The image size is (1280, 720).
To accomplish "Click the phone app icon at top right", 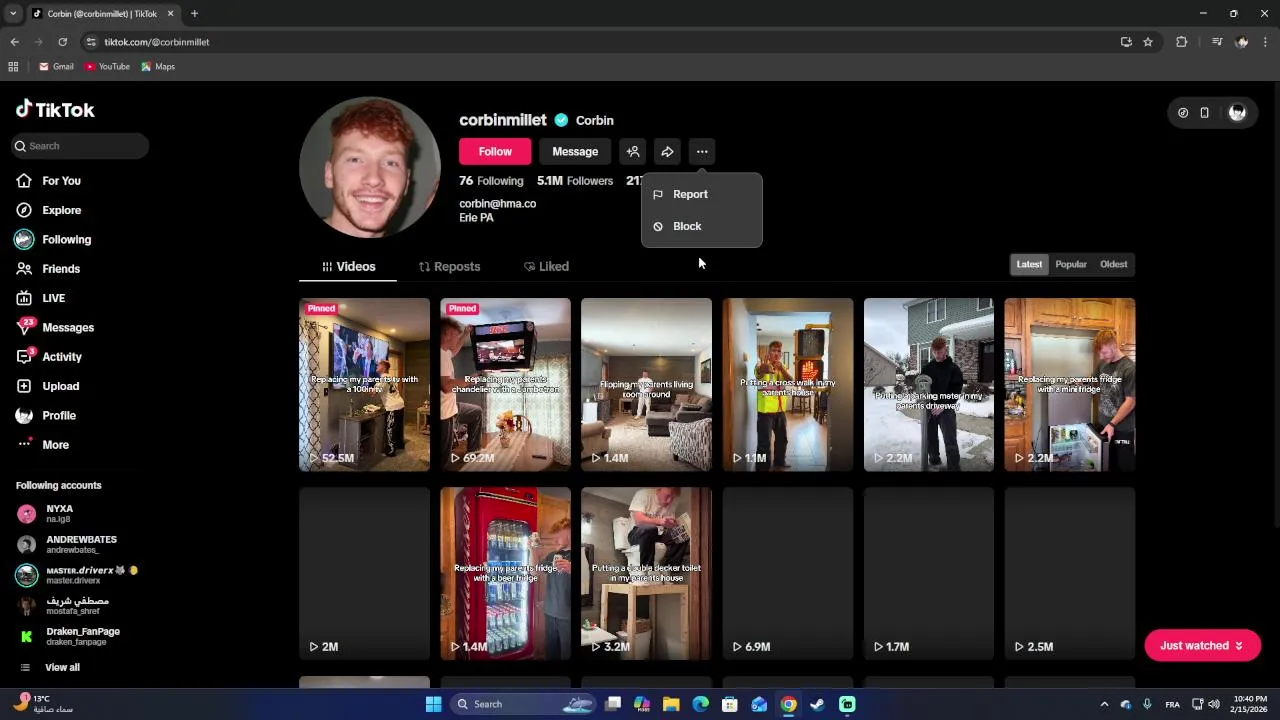I will 1205,113.
